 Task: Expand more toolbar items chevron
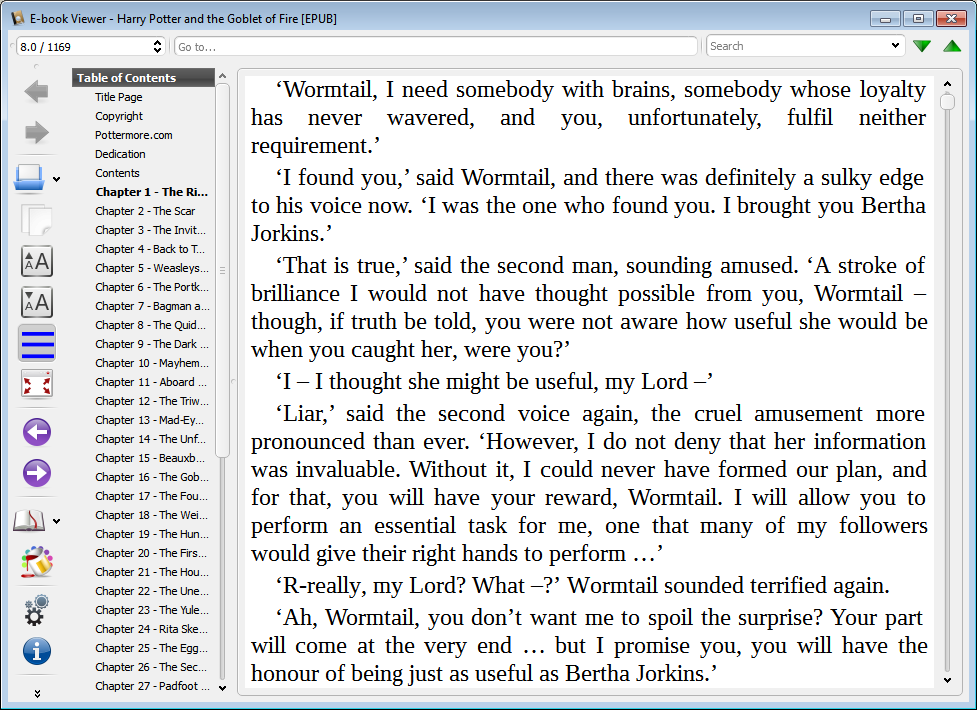point(37,694)
